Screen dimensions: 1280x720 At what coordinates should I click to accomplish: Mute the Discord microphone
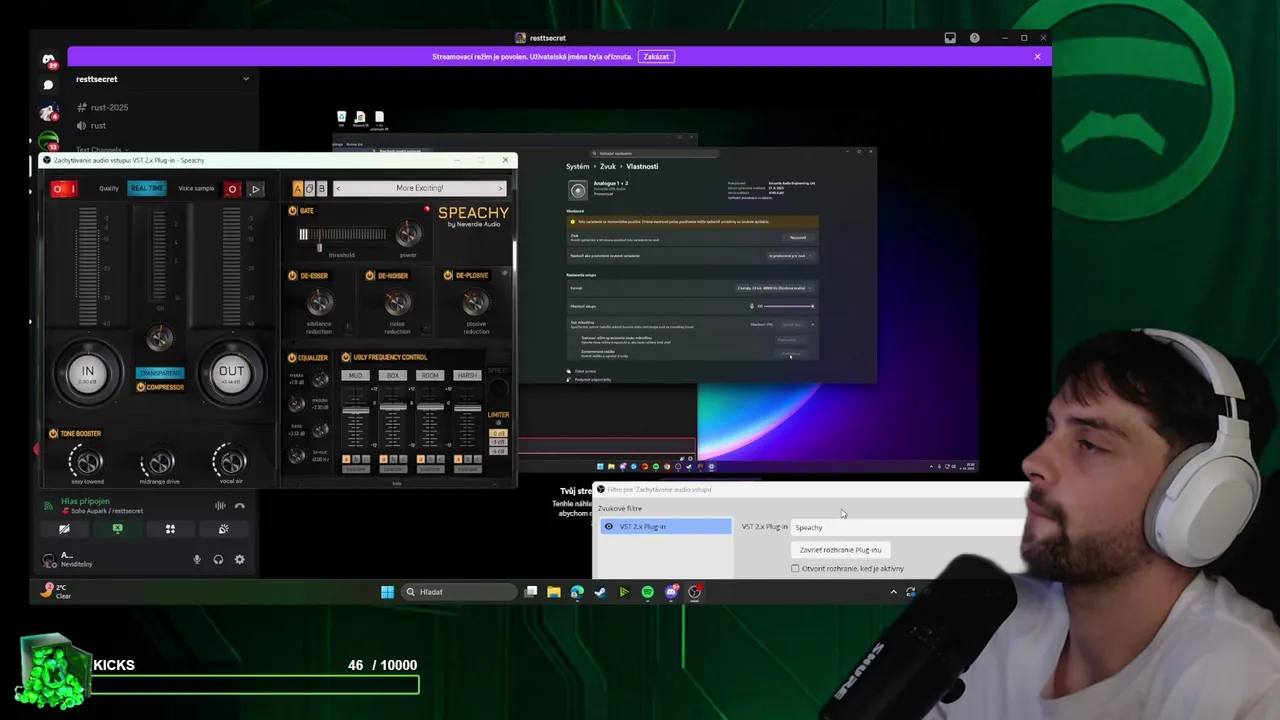[197, 560]
